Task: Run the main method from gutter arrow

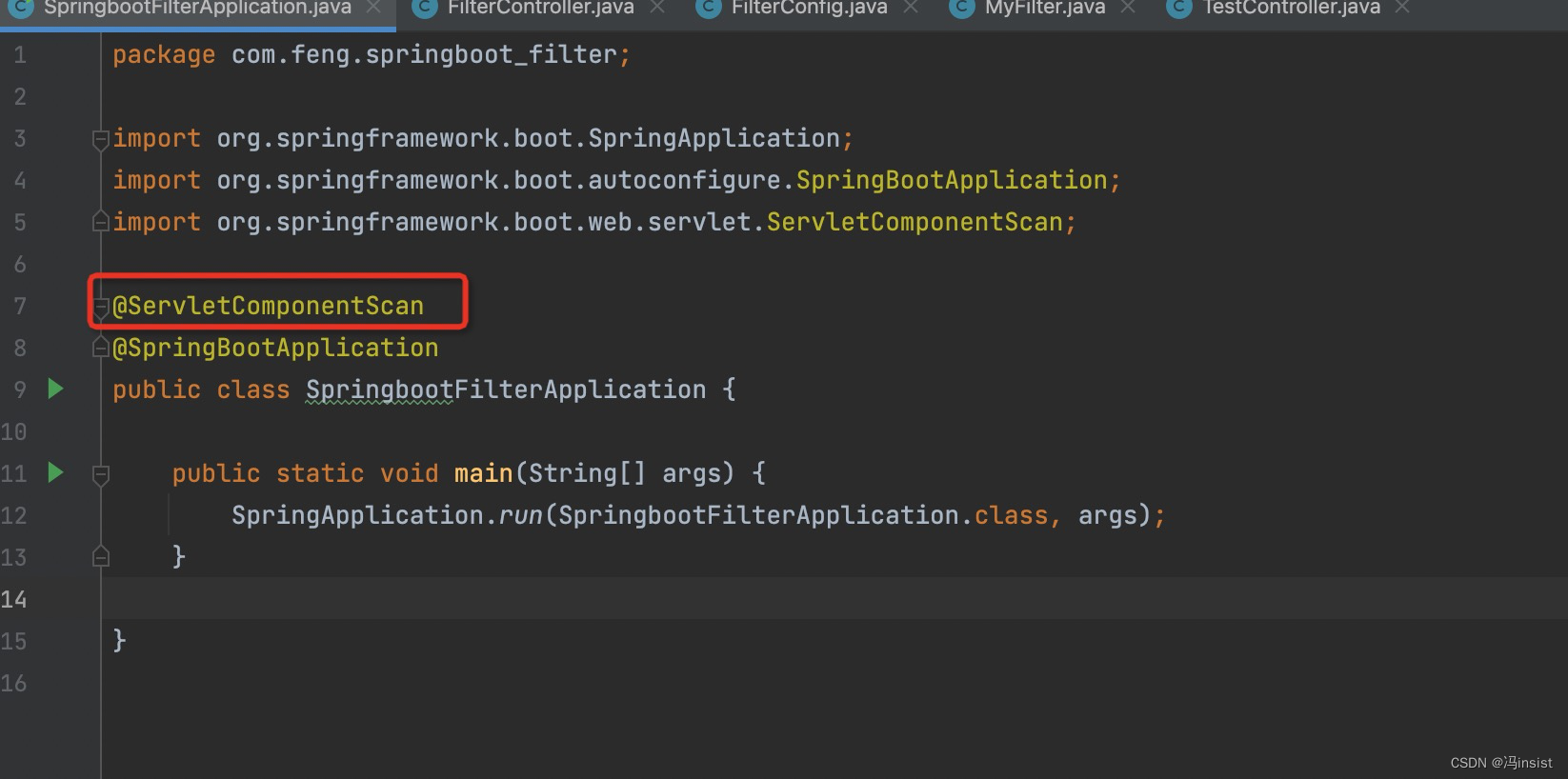Action: coord(55,472)
